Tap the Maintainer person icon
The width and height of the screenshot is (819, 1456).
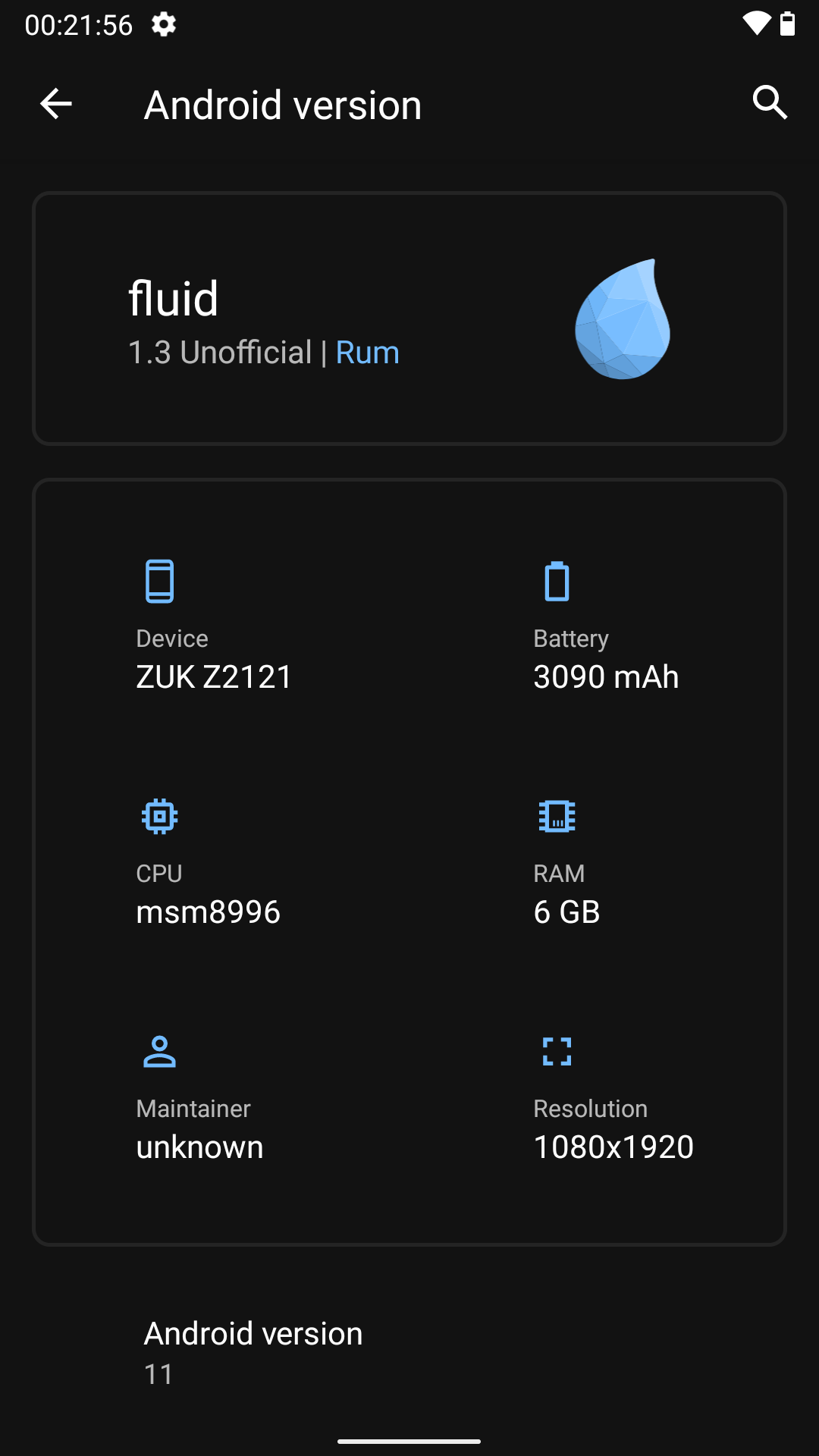coord(159,1052)
